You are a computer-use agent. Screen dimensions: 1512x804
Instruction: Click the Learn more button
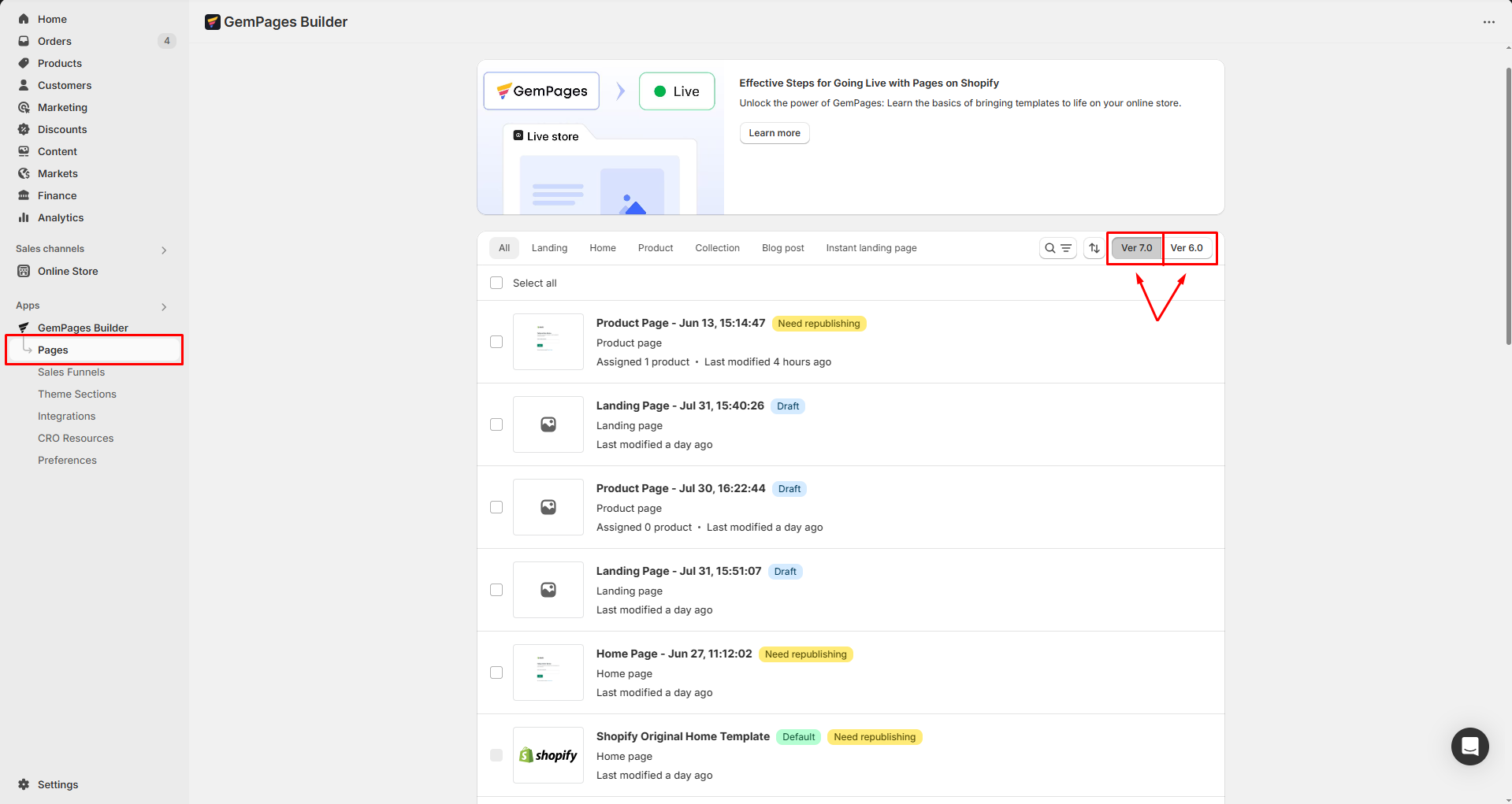click(x=774, y=133)
